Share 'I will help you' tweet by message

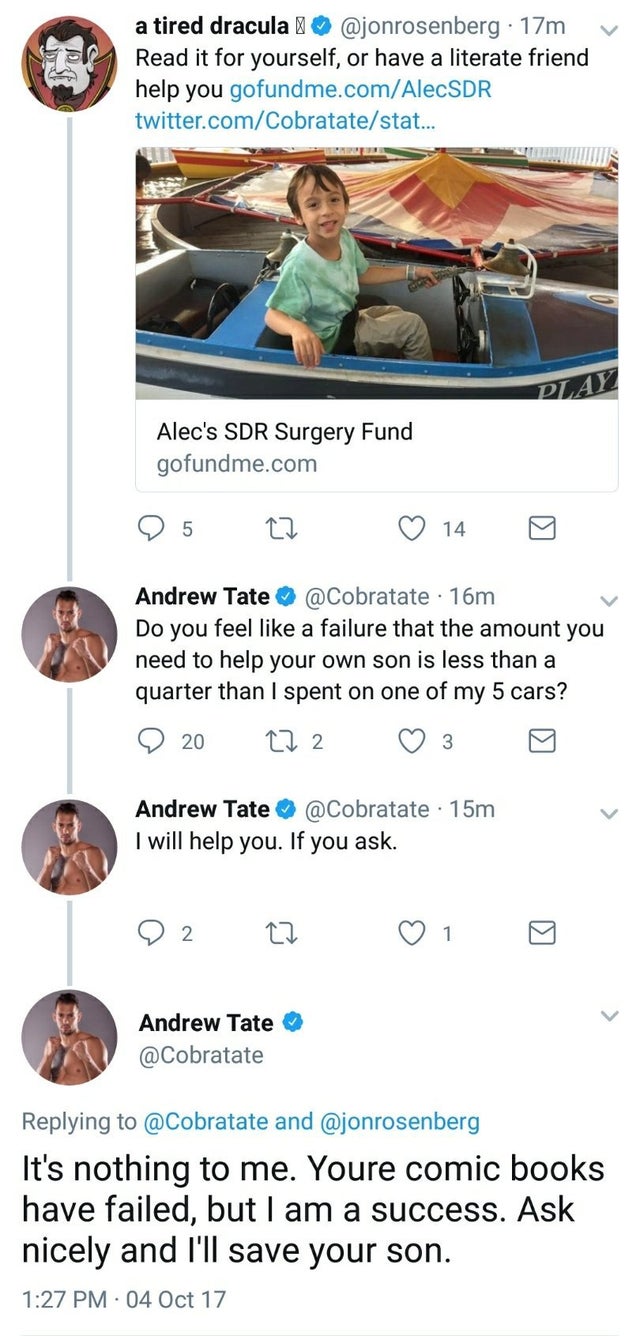(541, 933)
